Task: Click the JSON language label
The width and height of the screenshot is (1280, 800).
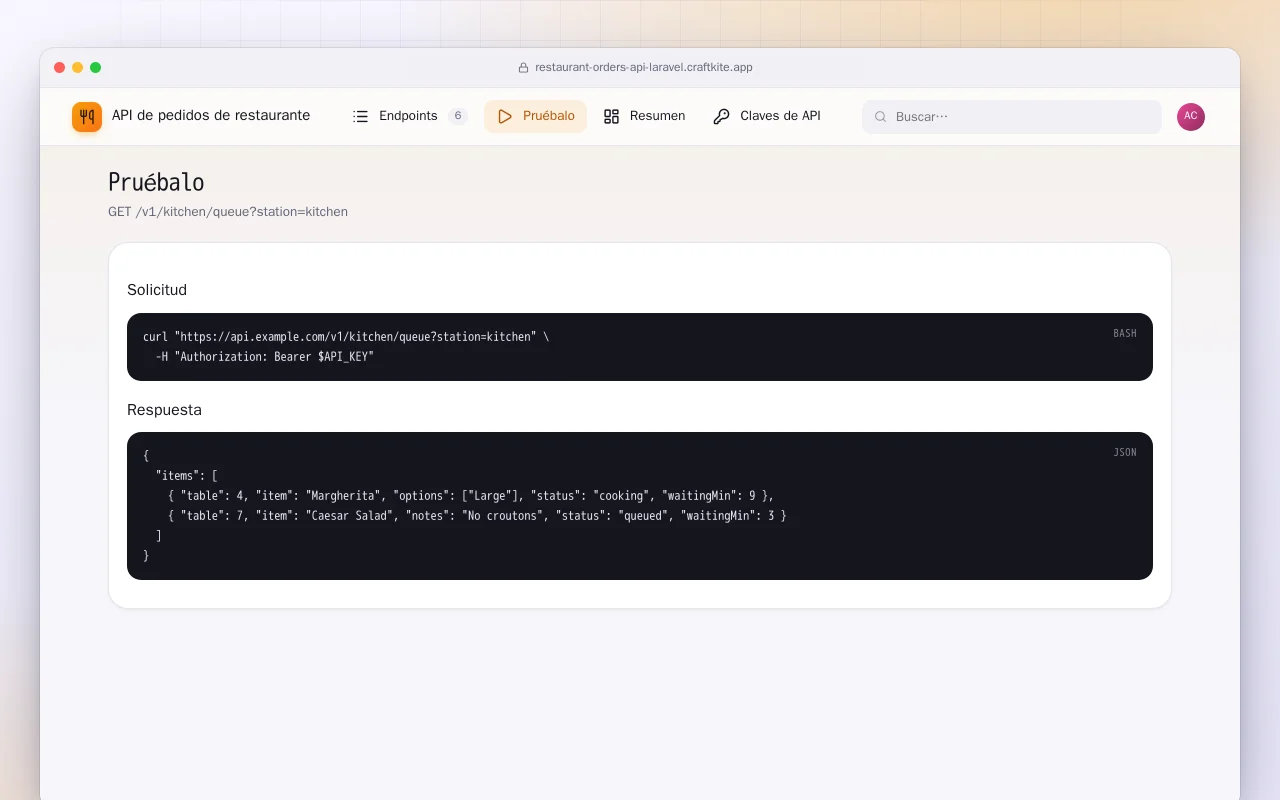Action: point(1125,453)
